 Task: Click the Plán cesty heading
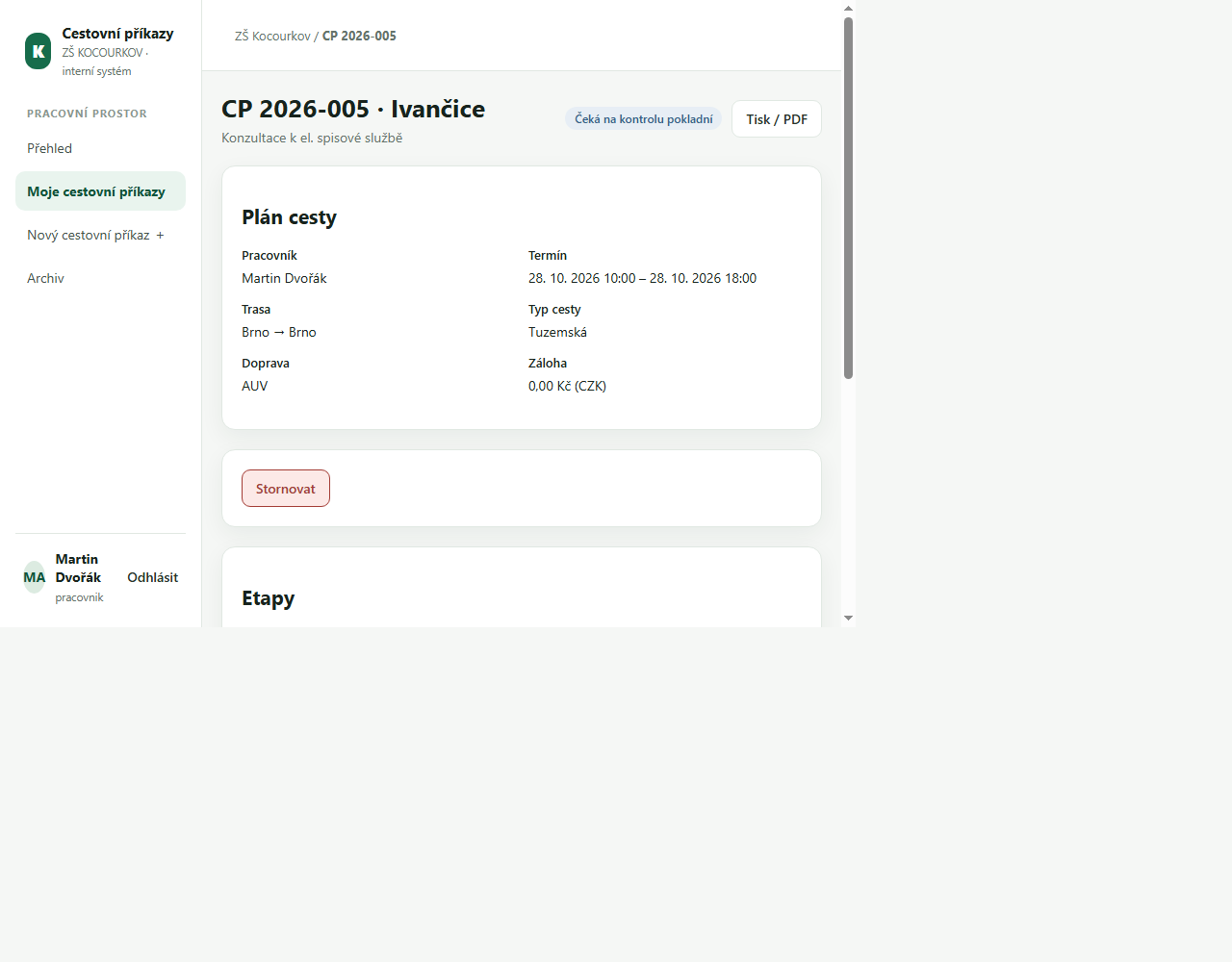289,217
